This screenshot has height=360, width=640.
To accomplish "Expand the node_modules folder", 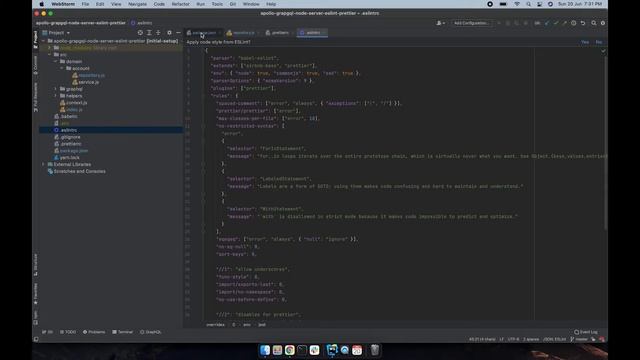I will [x=50, y=48].
